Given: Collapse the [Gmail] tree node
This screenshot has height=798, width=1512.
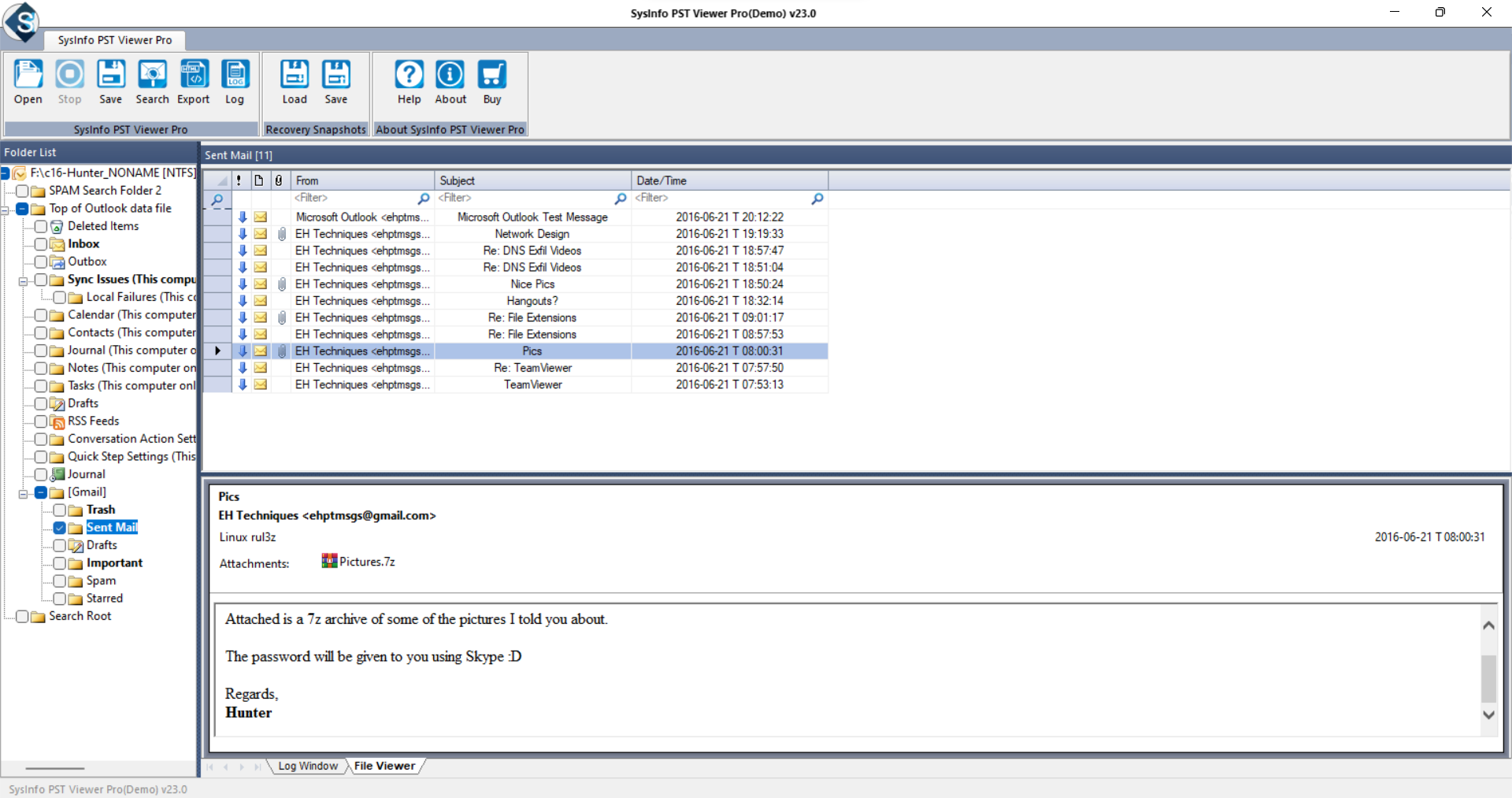Looking at the screenshot, I should click(23, 493).
